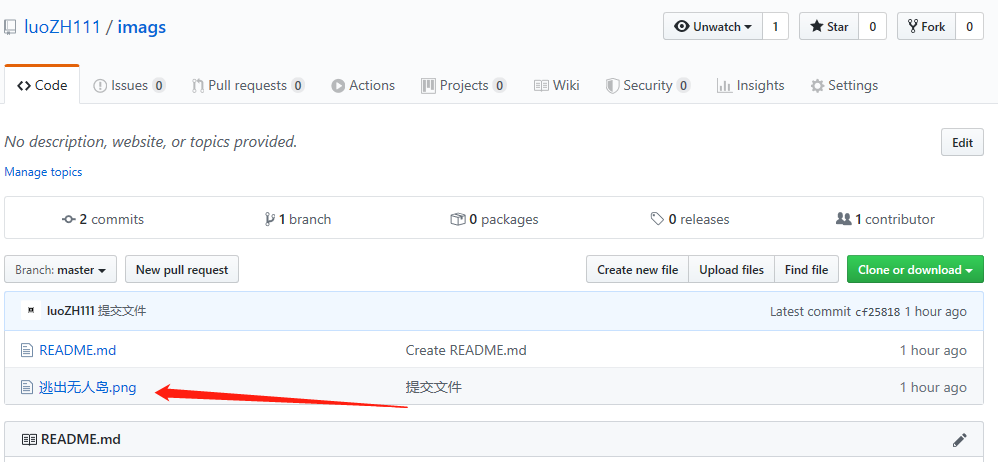Screen dimensions: 998x462
Task: View the 1 contributor page
Action: pyautogui.click(x=885, y=220)
